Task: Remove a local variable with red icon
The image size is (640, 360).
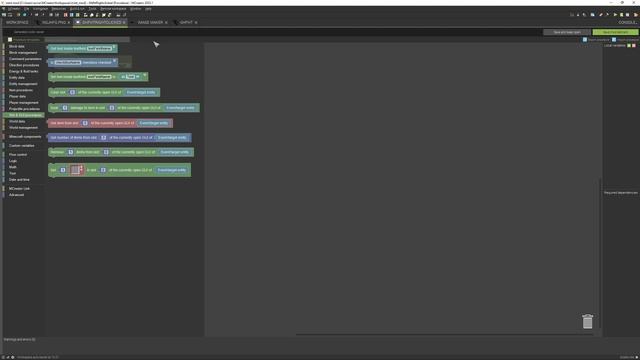Action: coord(634,46)
